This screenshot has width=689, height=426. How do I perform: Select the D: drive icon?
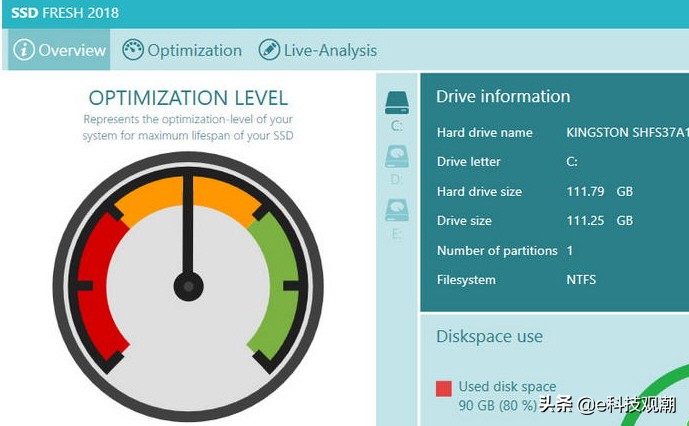pyautogui.click(x=397, y=157)
